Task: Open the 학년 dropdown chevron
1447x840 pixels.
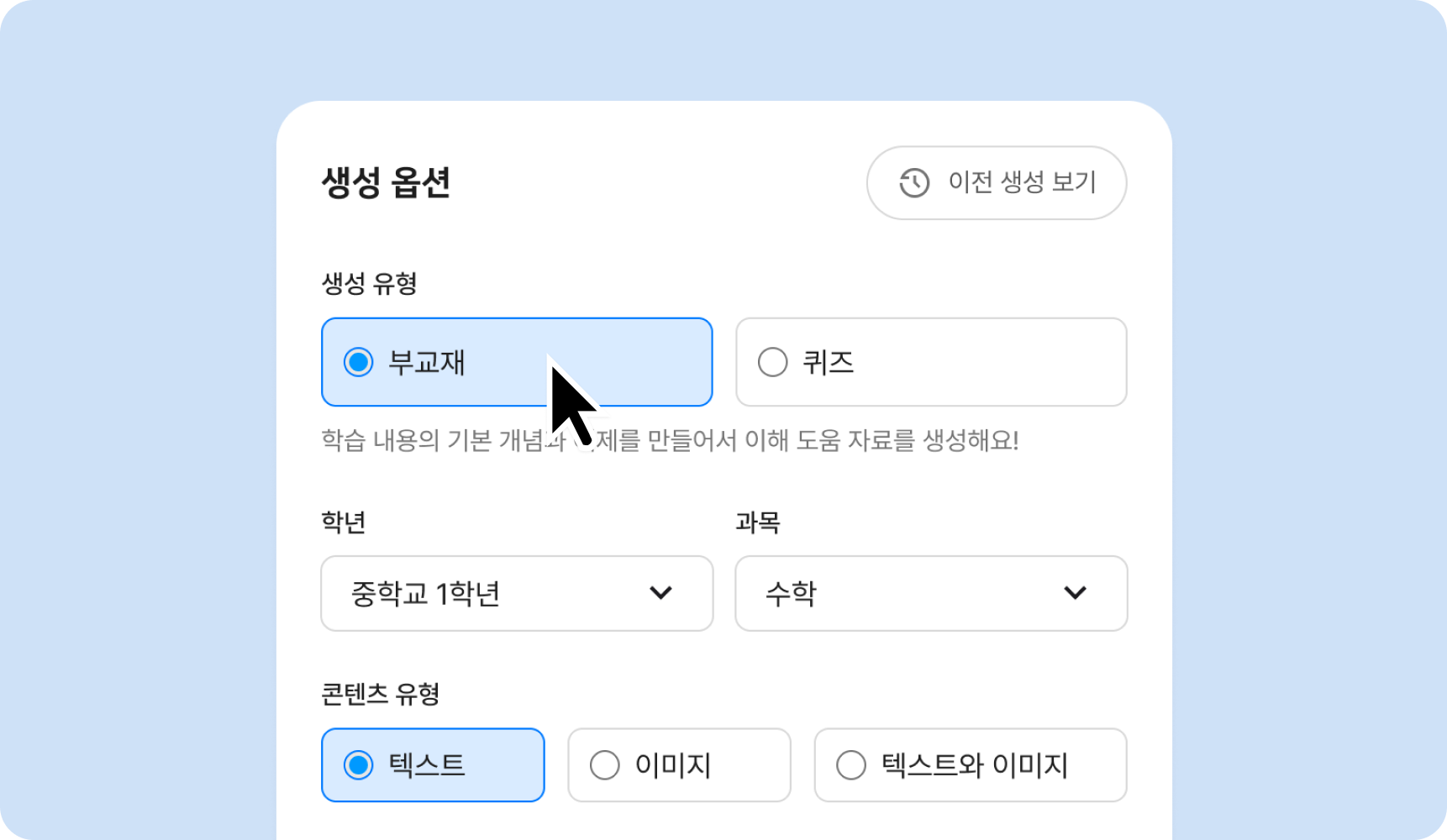Action: coord(663,594)
